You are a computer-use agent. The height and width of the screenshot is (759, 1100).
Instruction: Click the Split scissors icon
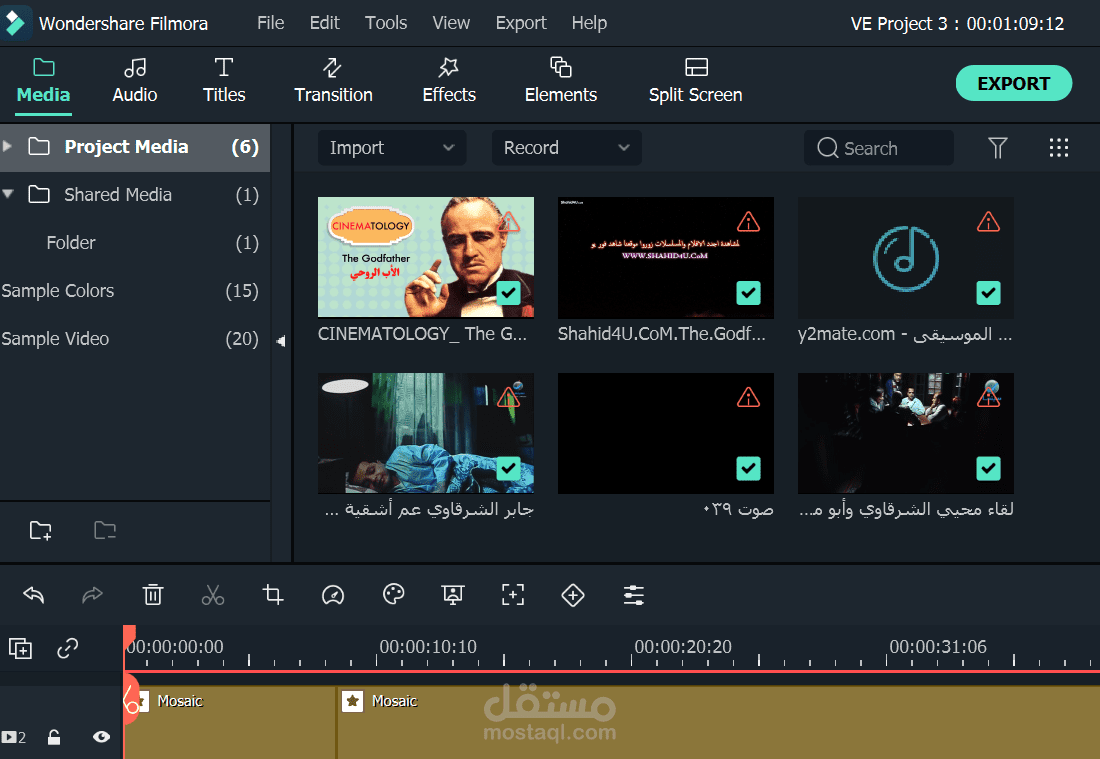[213, 595]
